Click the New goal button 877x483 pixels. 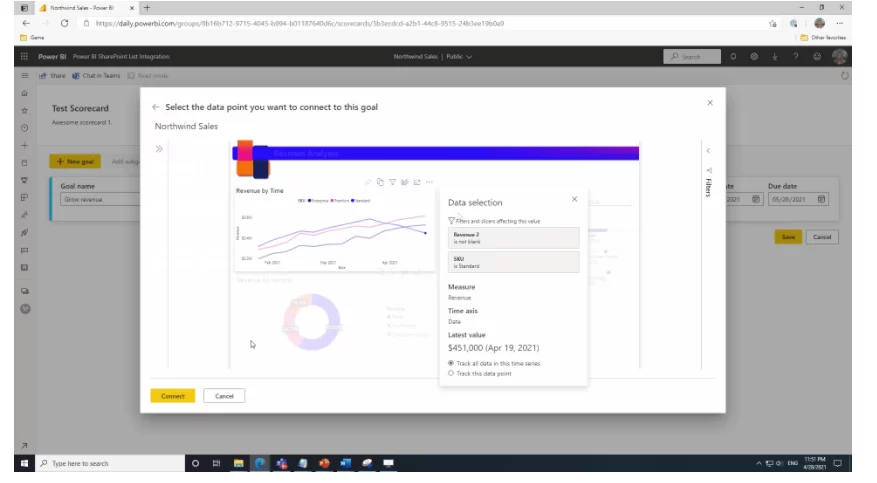point(76,162)
